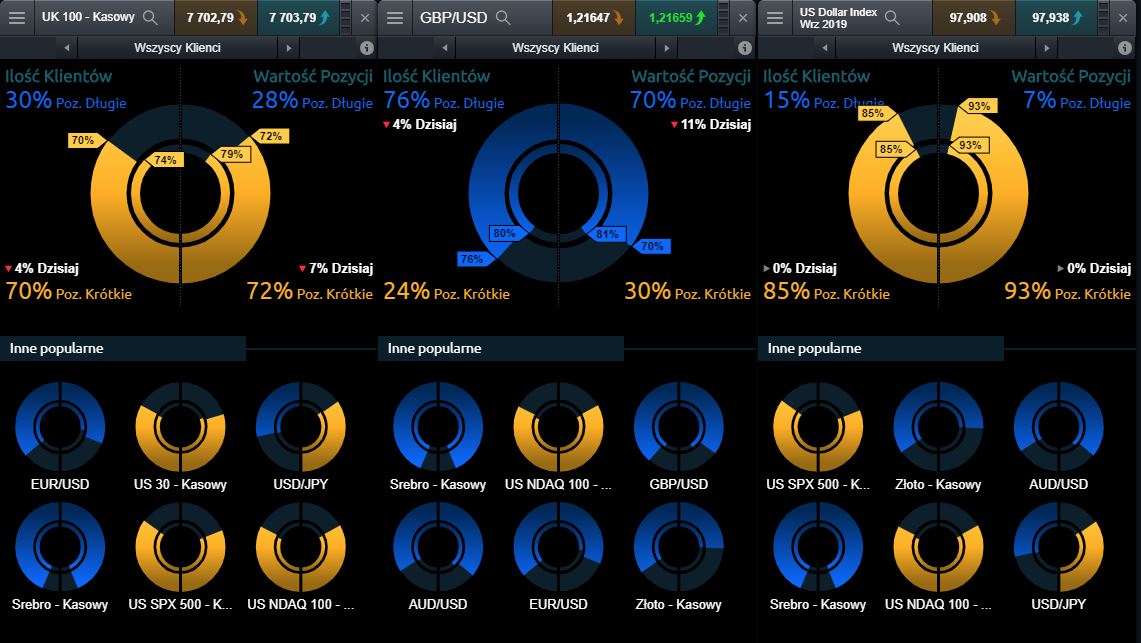Viewport: 1141px width, 643px height.
Task: Click the grip handle icon in GBP/USD header
Action: [x=724, y=18]
